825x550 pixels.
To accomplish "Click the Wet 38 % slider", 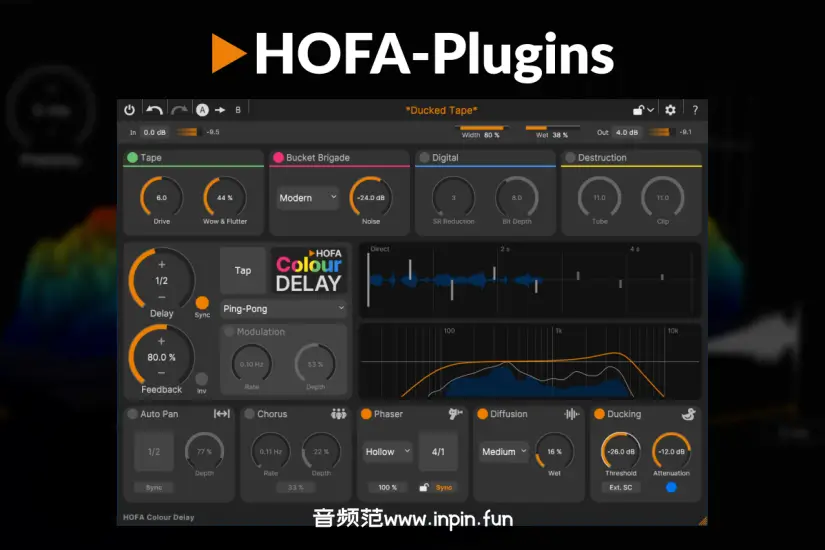I will 552,131.
